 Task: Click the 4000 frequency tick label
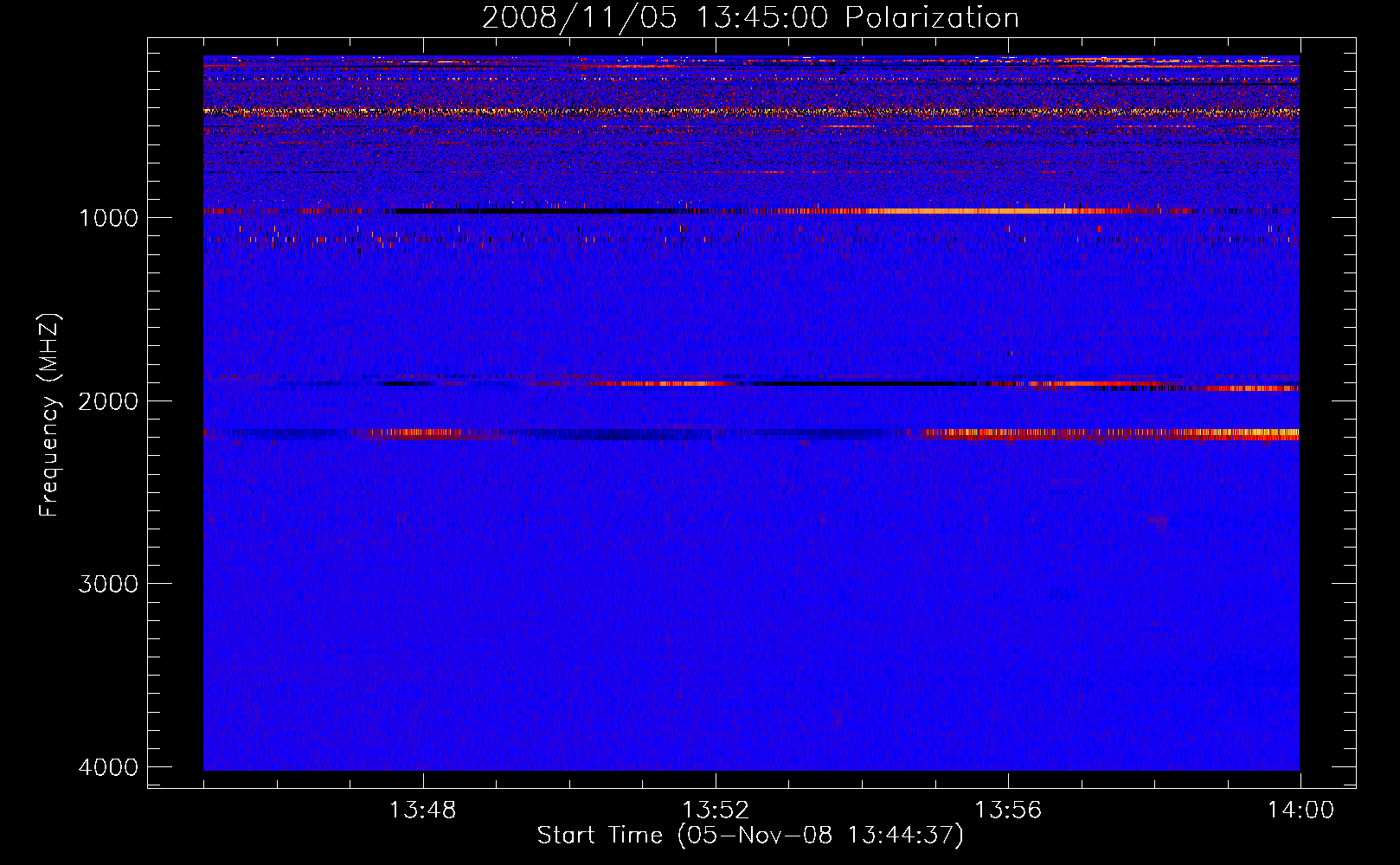(x=108, y=767)
